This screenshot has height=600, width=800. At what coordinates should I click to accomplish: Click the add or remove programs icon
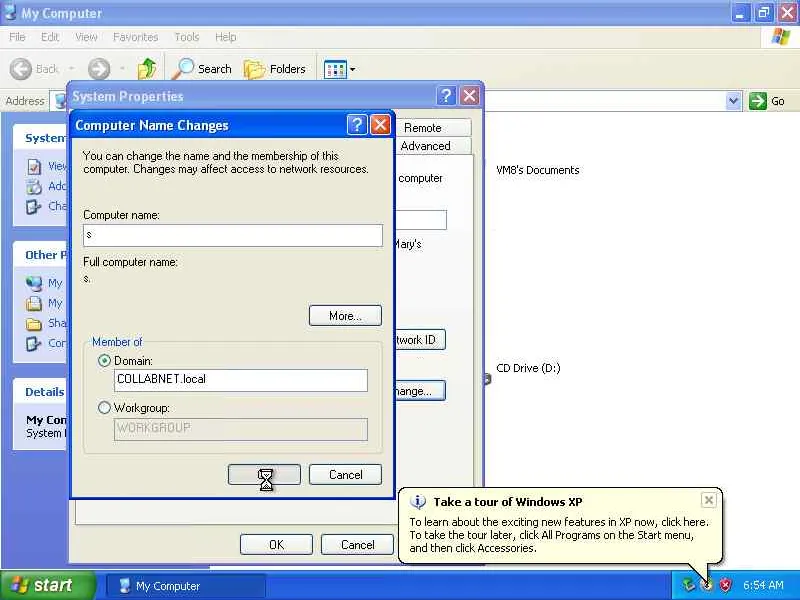(x=34, y=187)
